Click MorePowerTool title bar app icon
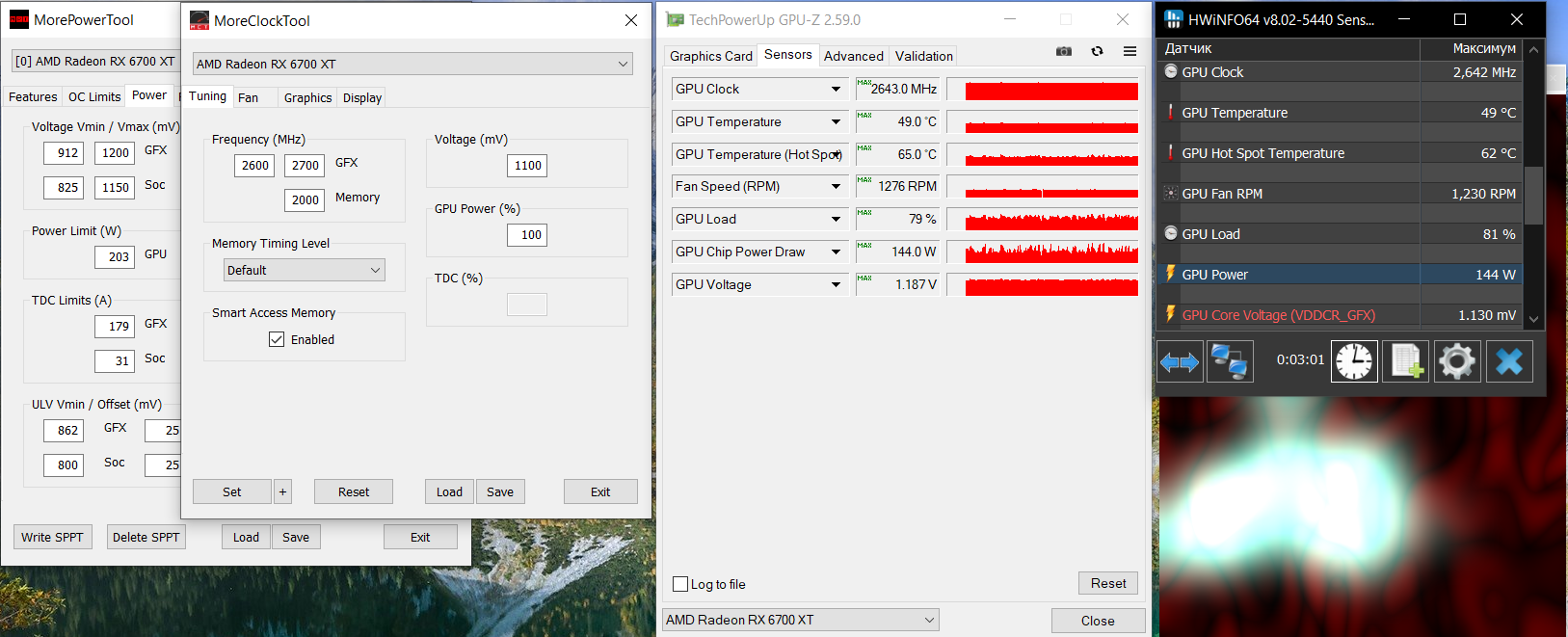Viewport: 1568px width, 637px height. [x=19, y=19]
